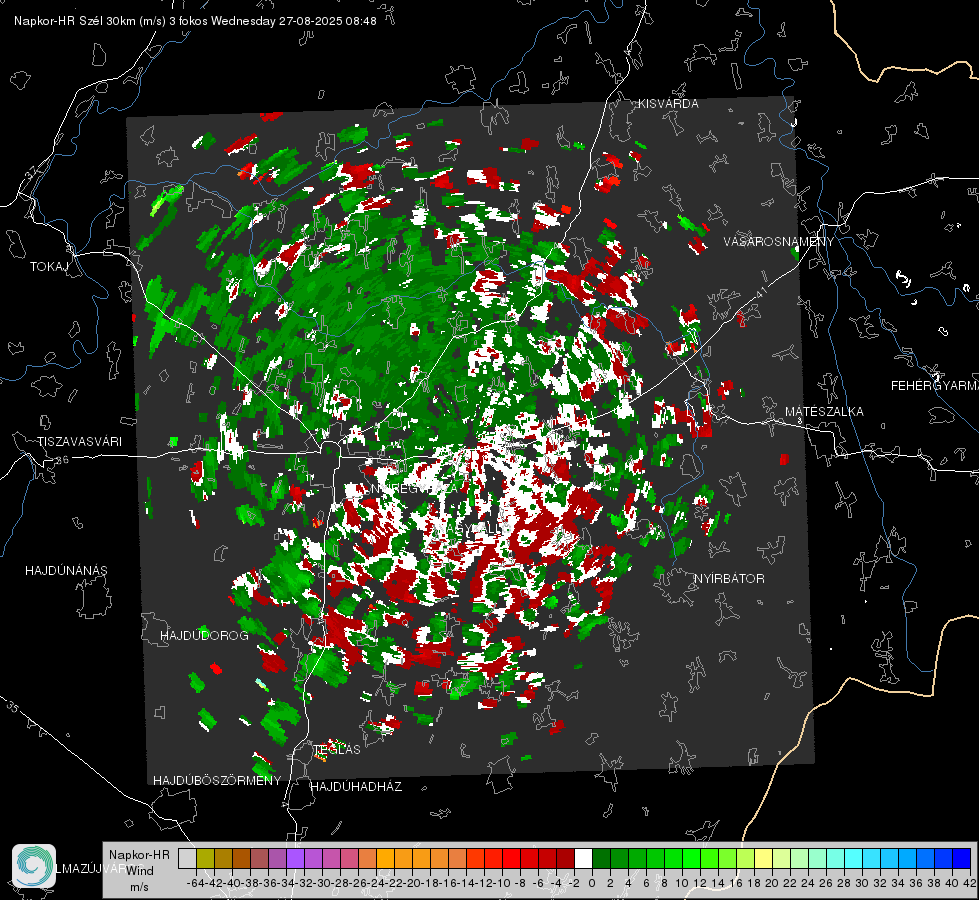Screen dimensions: 979x900
Task: Select the Wind label in the legend
Action: coord(140,870)
